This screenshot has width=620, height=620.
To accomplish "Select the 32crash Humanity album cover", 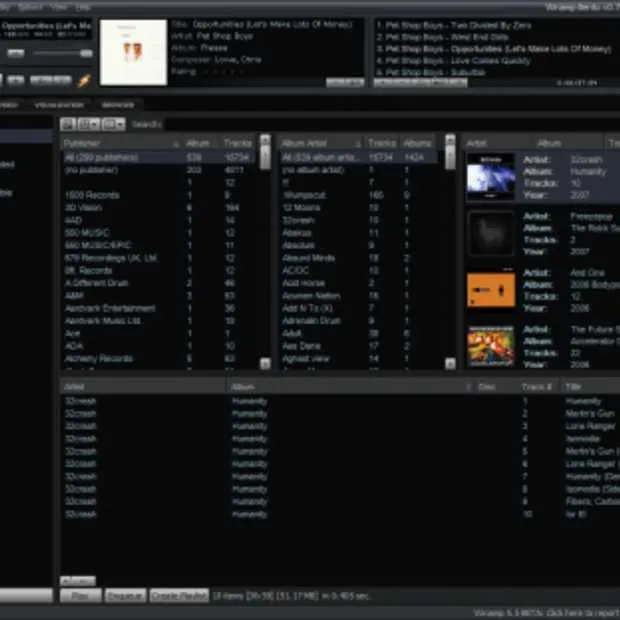I will coord(491,177).
